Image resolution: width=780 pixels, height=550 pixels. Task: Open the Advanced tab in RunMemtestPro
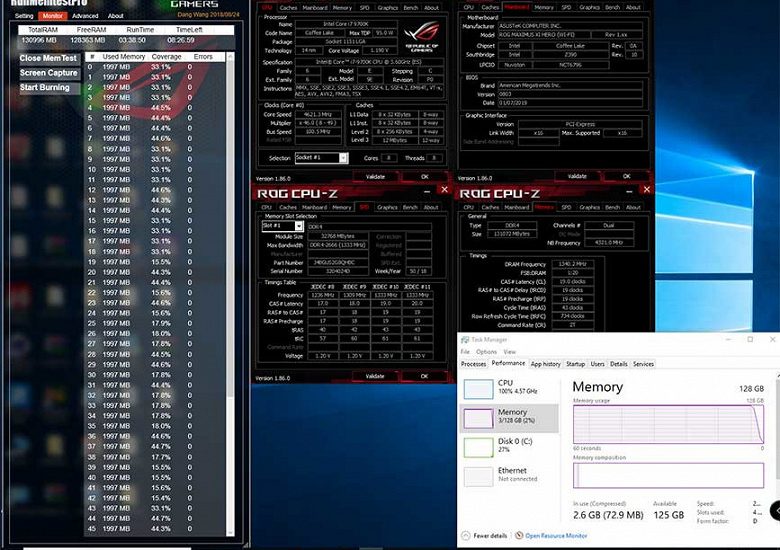[85, 16]
